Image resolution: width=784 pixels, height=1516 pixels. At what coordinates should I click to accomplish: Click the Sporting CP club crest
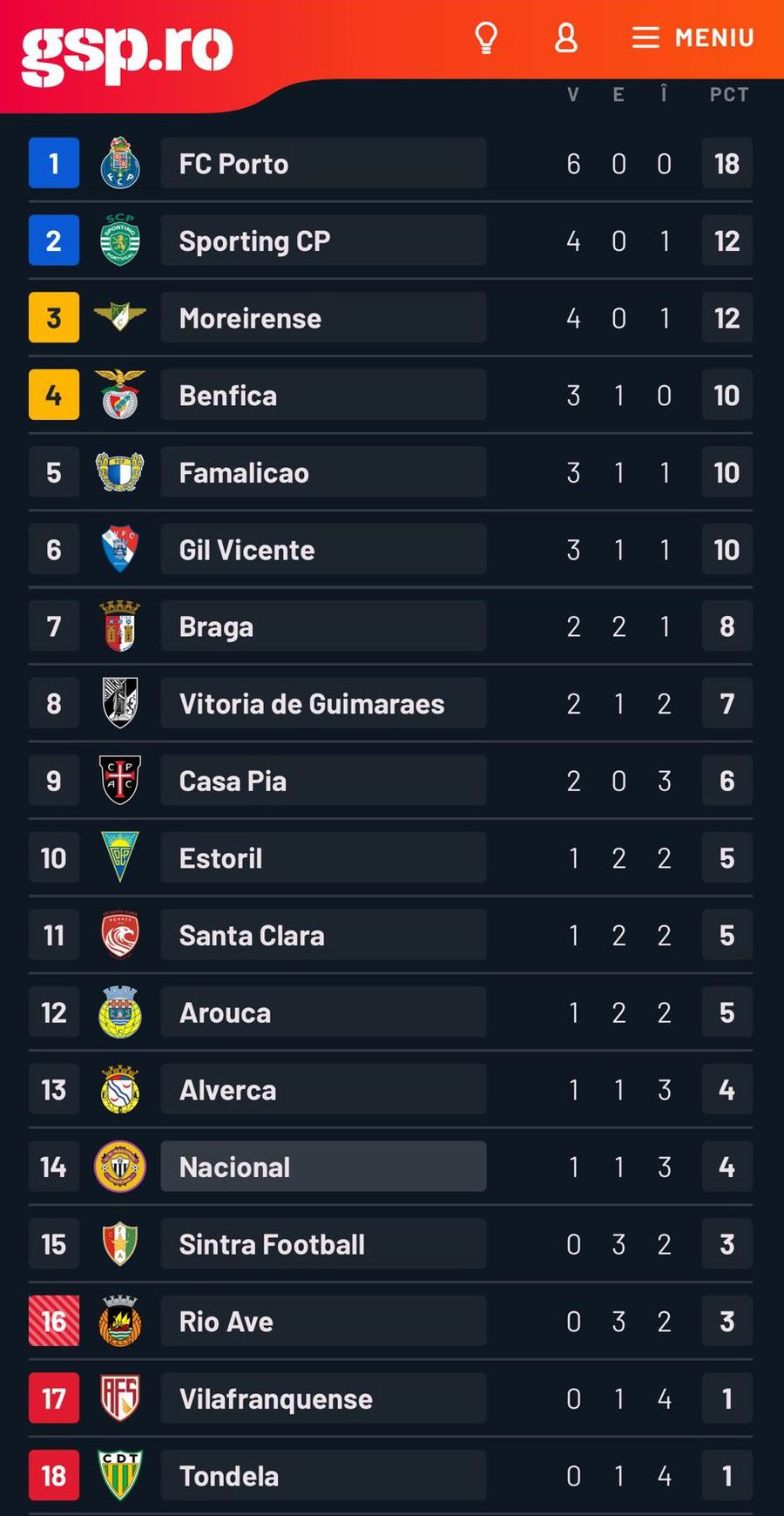tap(120, 240)
